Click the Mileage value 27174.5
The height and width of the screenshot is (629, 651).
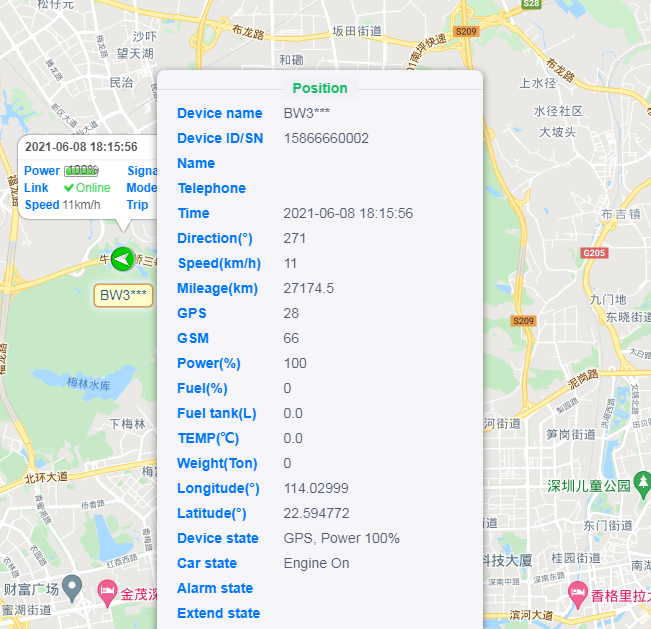(x=309, y=288)
